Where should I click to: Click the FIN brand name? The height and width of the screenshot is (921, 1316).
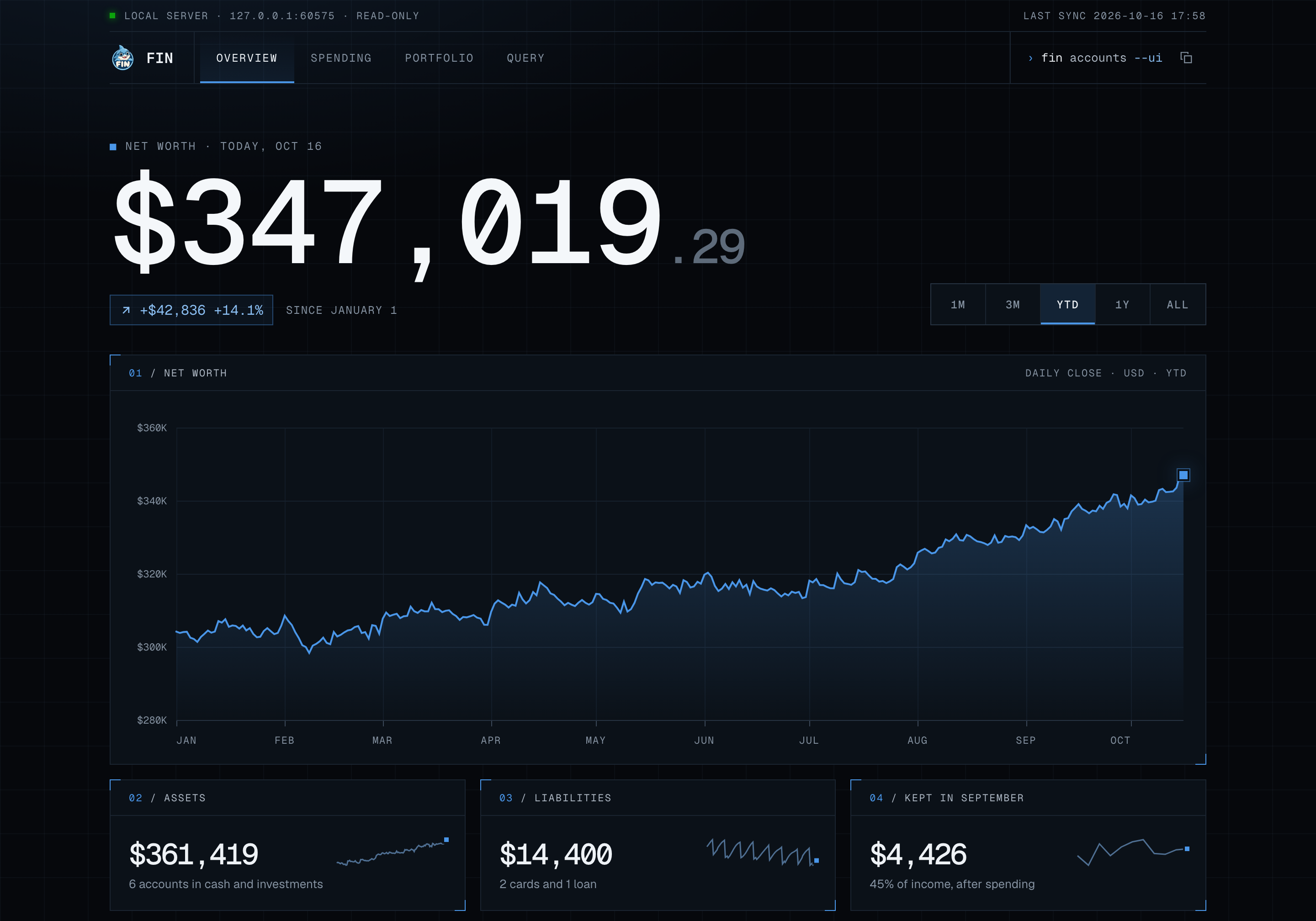[x=159, y=58]
